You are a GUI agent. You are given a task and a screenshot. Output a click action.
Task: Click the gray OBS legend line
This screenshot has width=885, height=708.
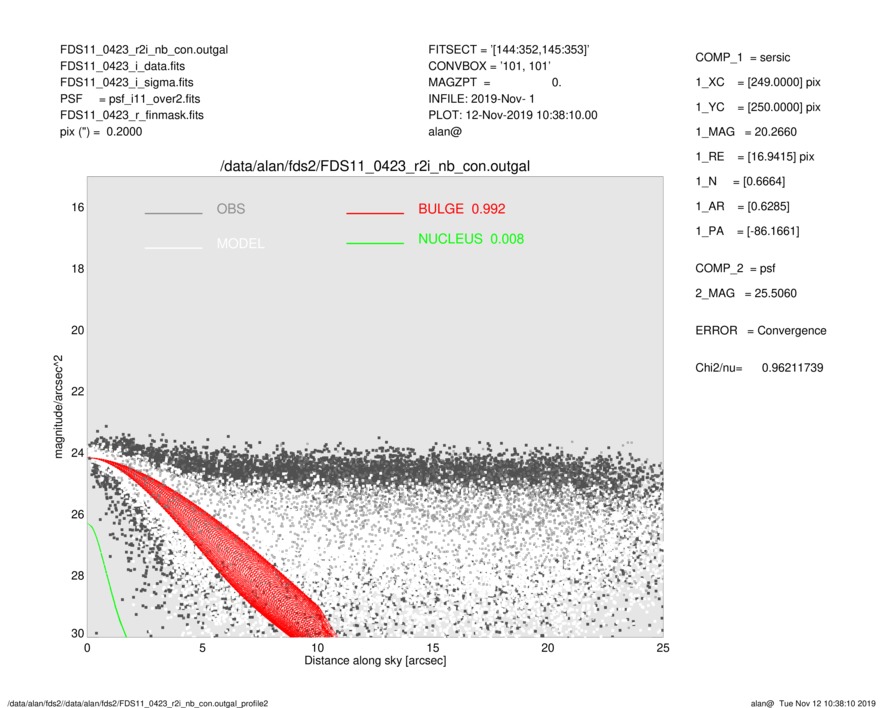(173, 214)
